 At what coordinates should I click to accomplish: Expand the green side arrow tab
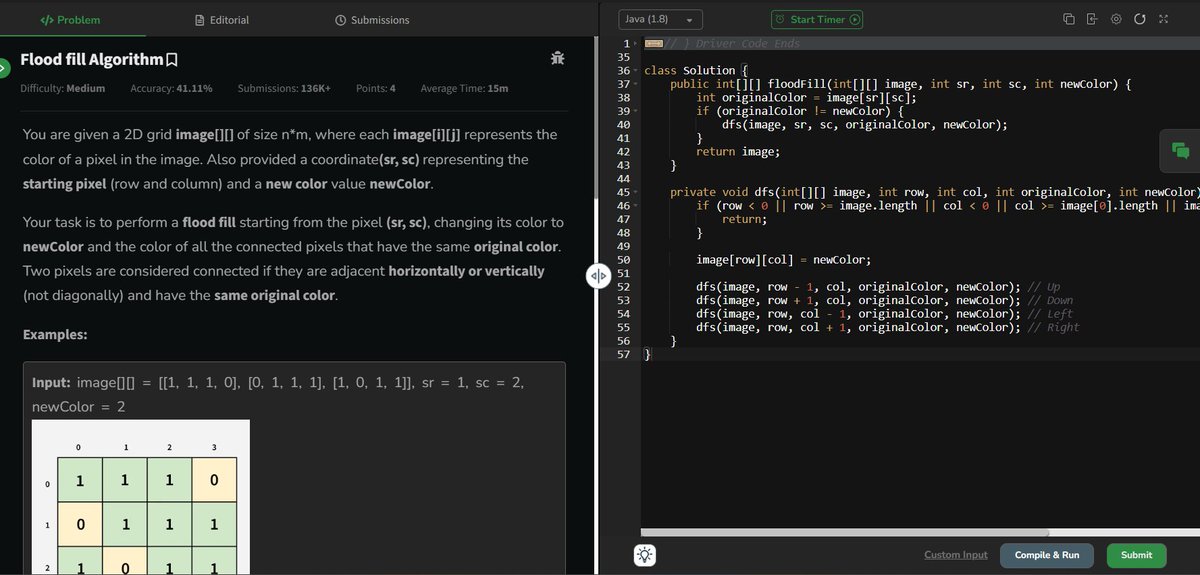tap(4, 68)
